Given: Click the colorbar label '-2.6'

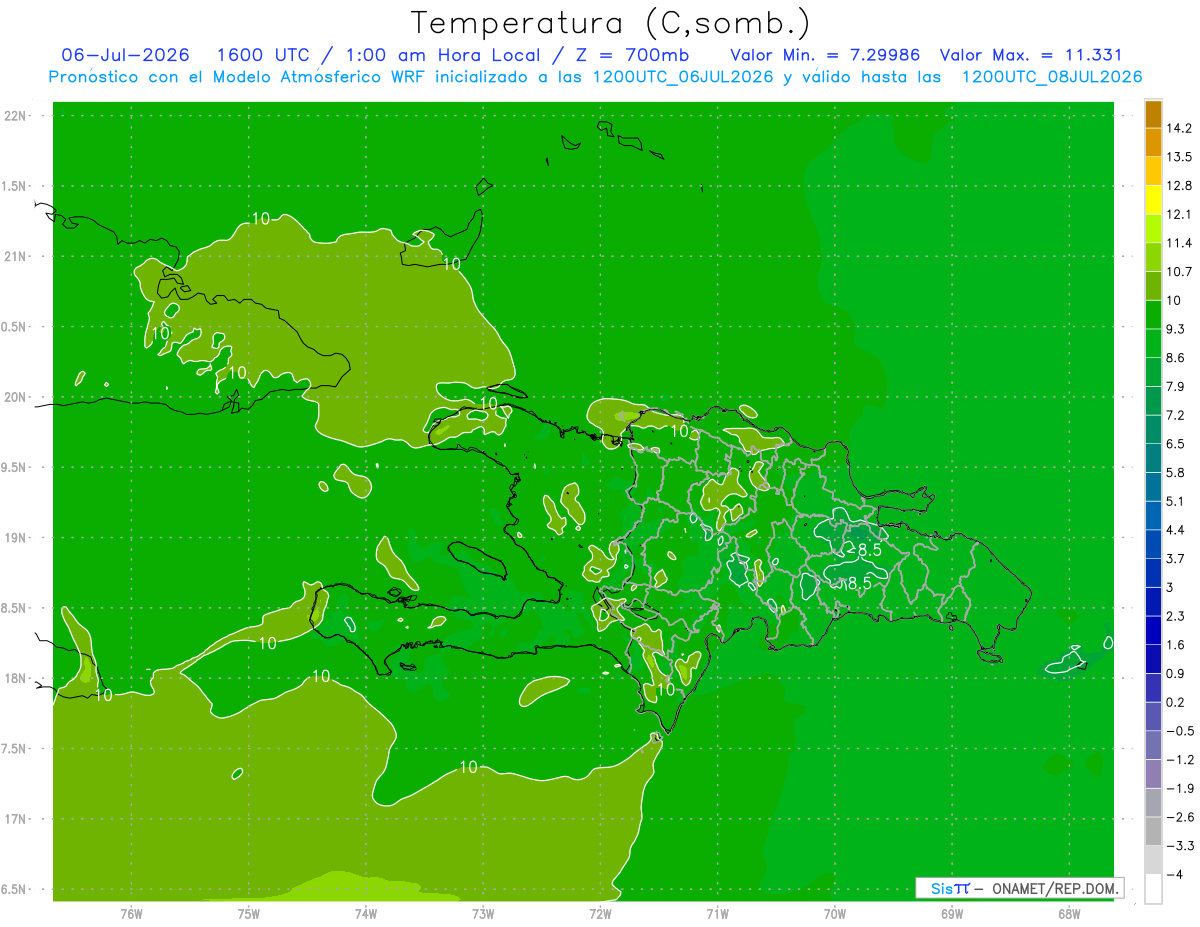Looking at the screenshot, I should [x=1180, y=817].
